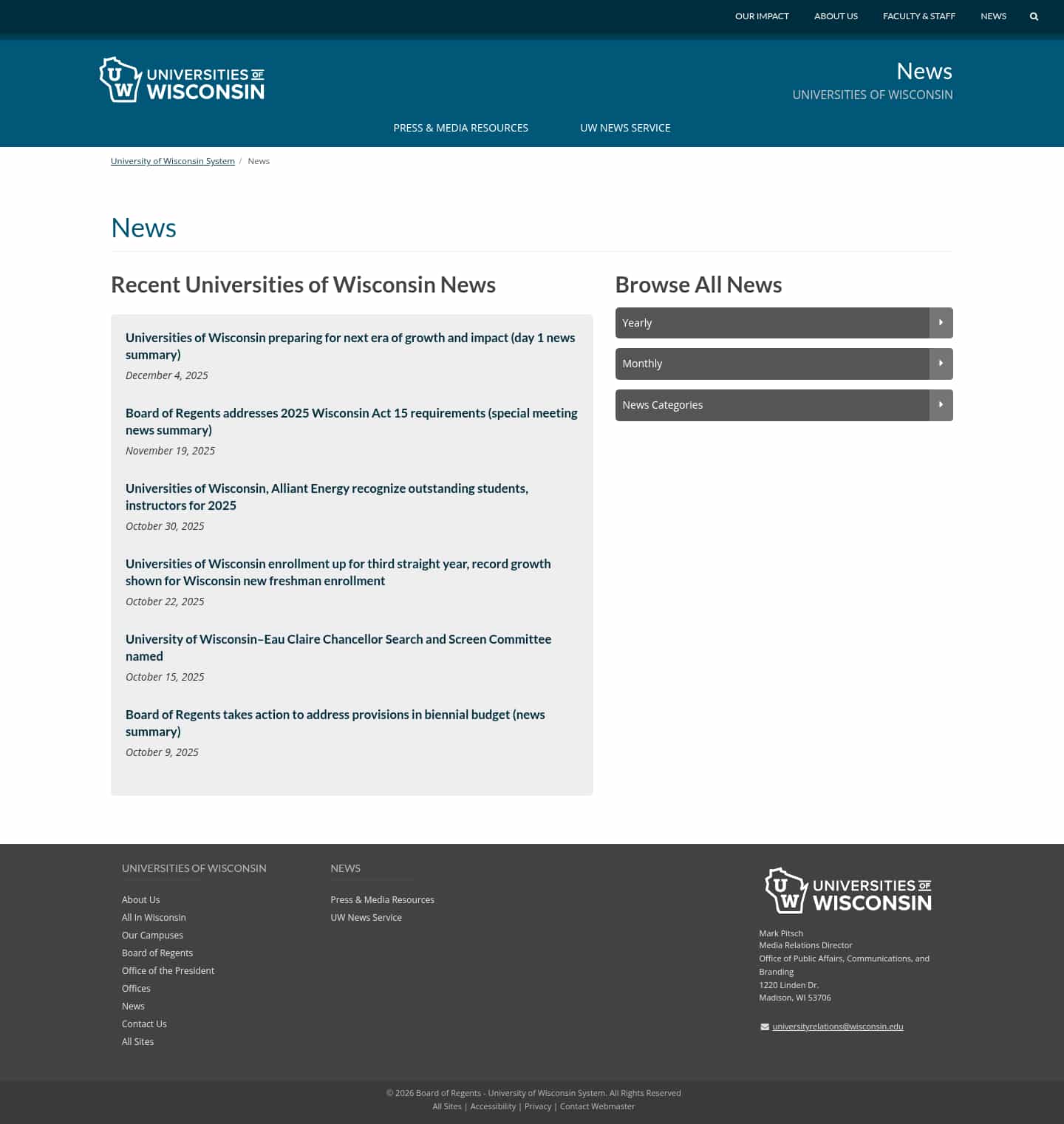Click the envelope icon beside the email address
The height and width of the screenshot is (1124, 1064).
coord(765,1026)
